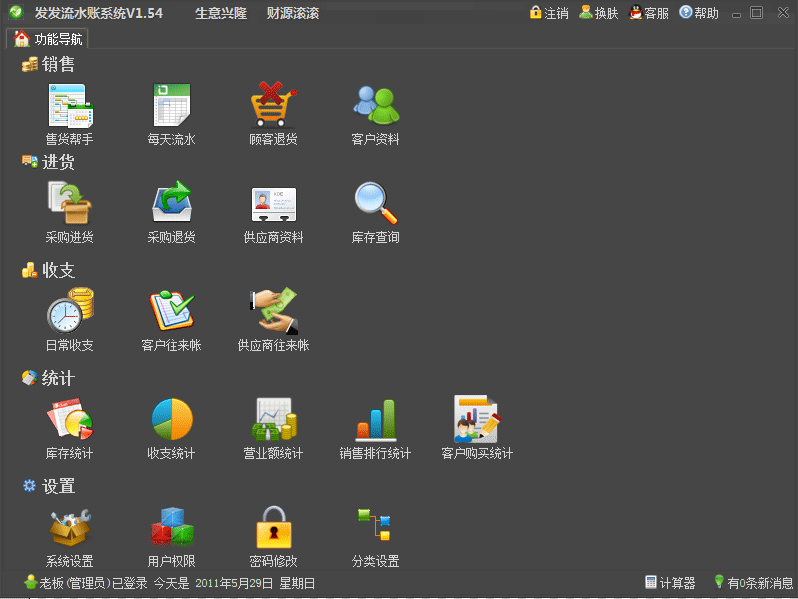Viewport: 798px width, 599px height.
Task: Open the 计算器 calculator in status bar
Action: pos(670,583)
